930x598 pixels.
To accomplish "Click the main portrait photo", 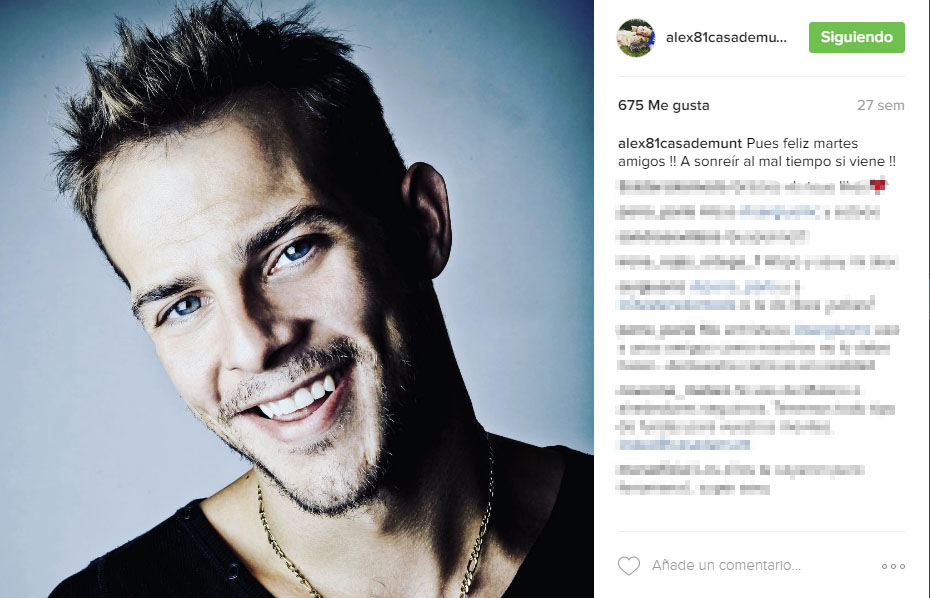I will 297,299.
